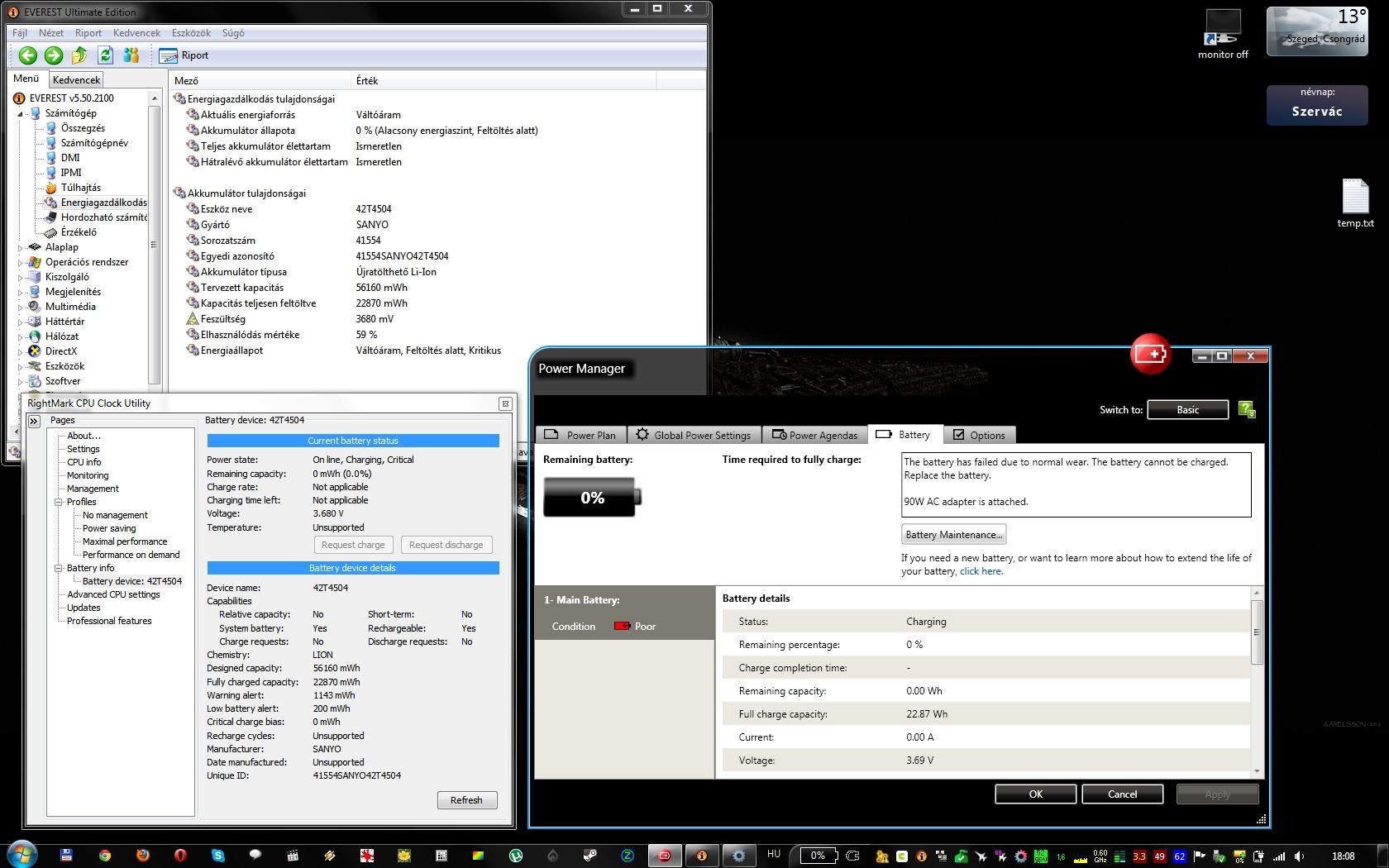Open Firefox from the taskbar
The height and width of the screenshot is (868, 1389).
pos(142,856)
